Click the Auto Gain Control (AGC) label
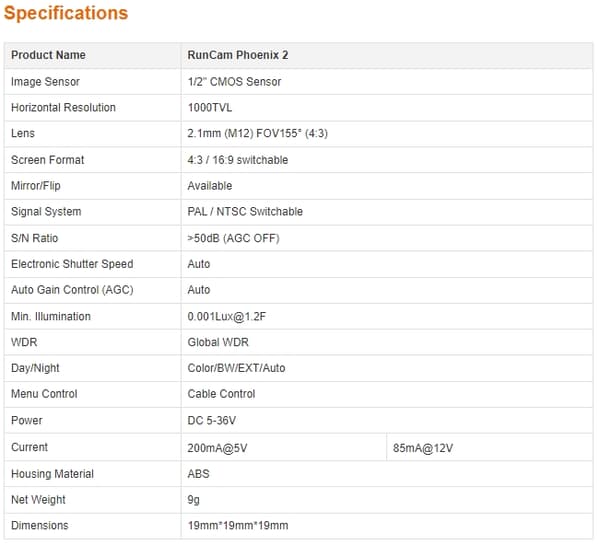The width and height of the screenshot is (600, 545). (x=72, y=290)
